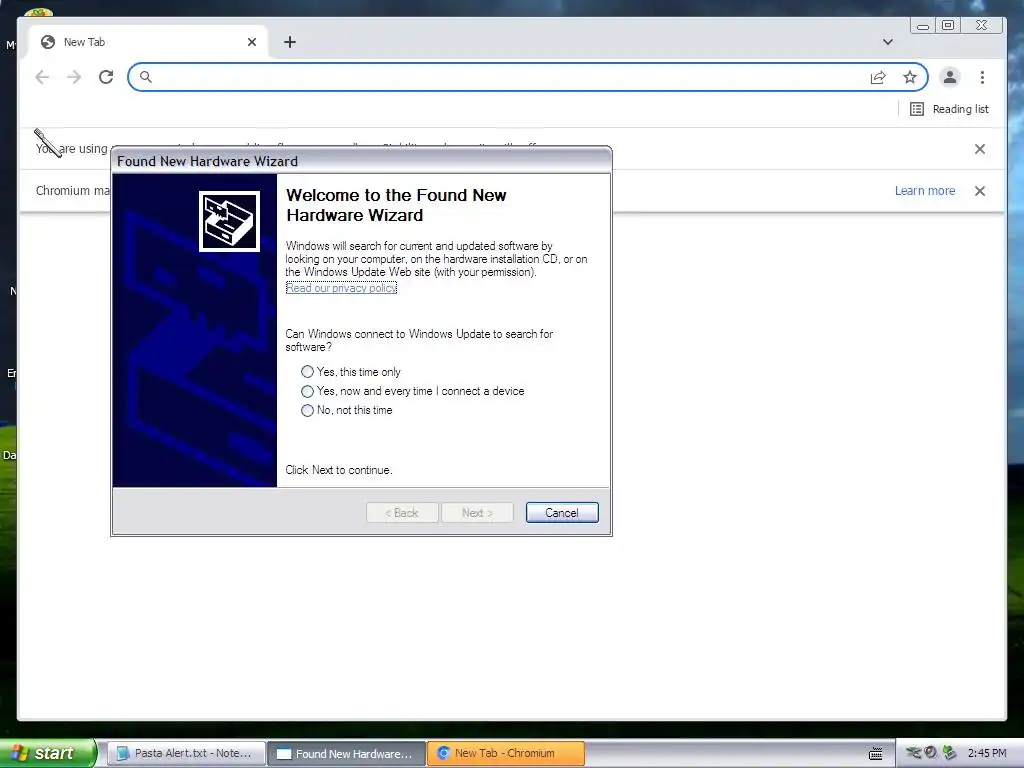Click green new hardware tray icon

pos(949,753)
